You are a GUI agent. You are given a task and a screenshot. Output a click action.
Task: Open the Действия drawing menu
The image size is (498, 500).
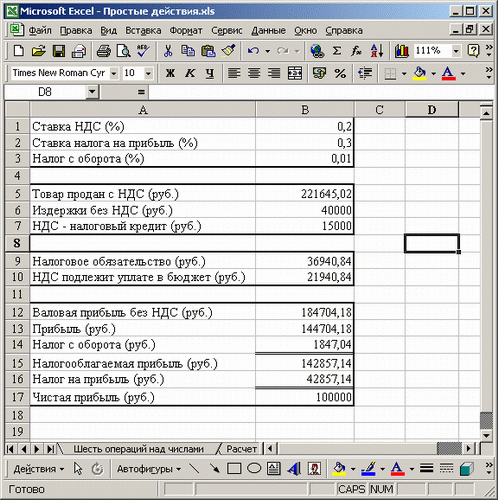coord(38,469)
